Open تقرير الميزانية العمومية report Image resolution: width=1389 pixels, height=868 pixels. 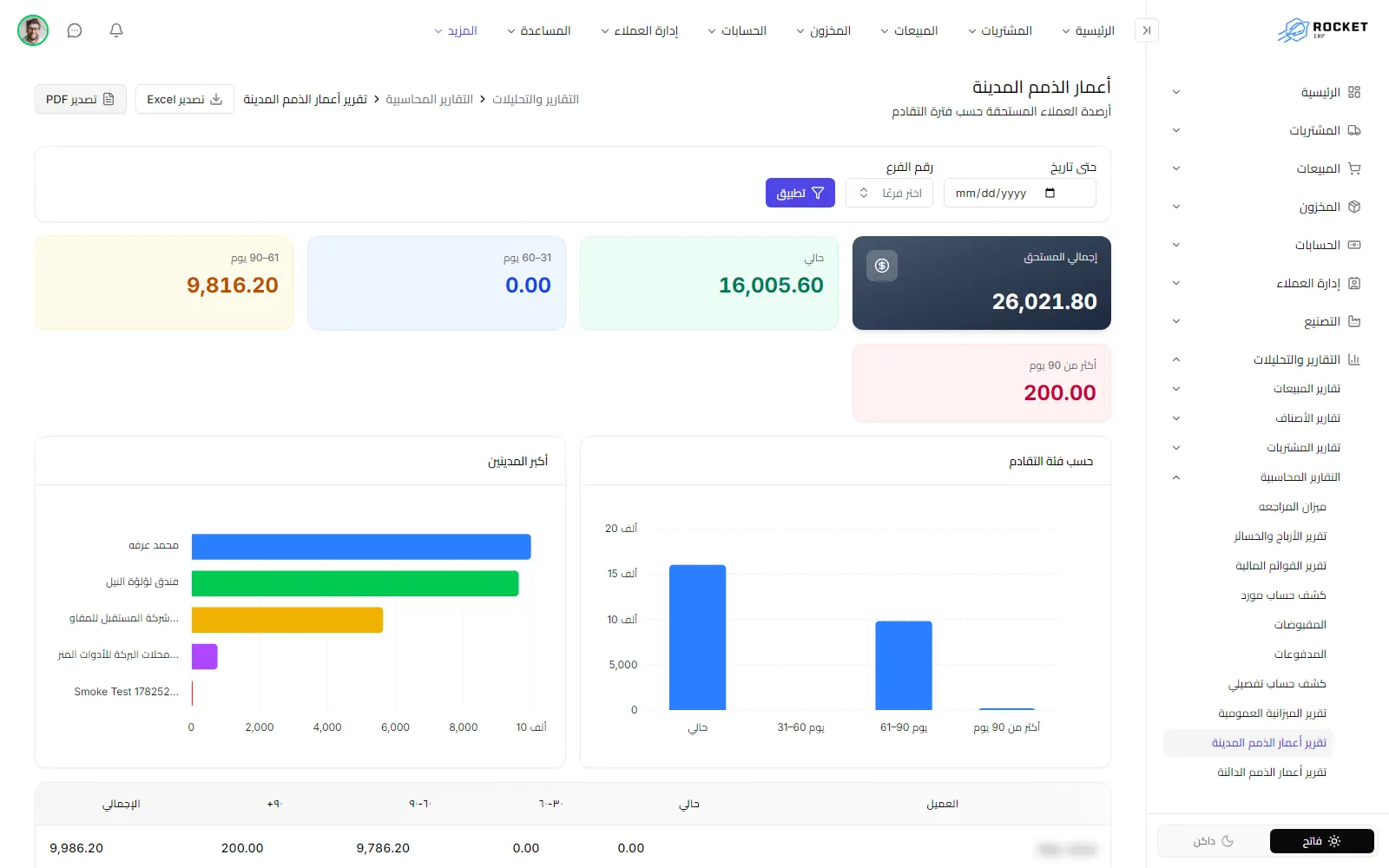tap(1273, 713)
